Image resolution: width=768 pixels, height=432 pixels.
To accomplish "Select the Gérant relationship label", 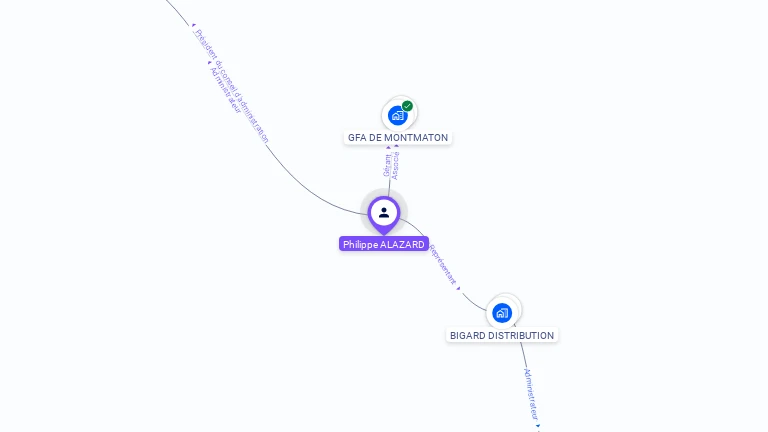I will (387, 166).
